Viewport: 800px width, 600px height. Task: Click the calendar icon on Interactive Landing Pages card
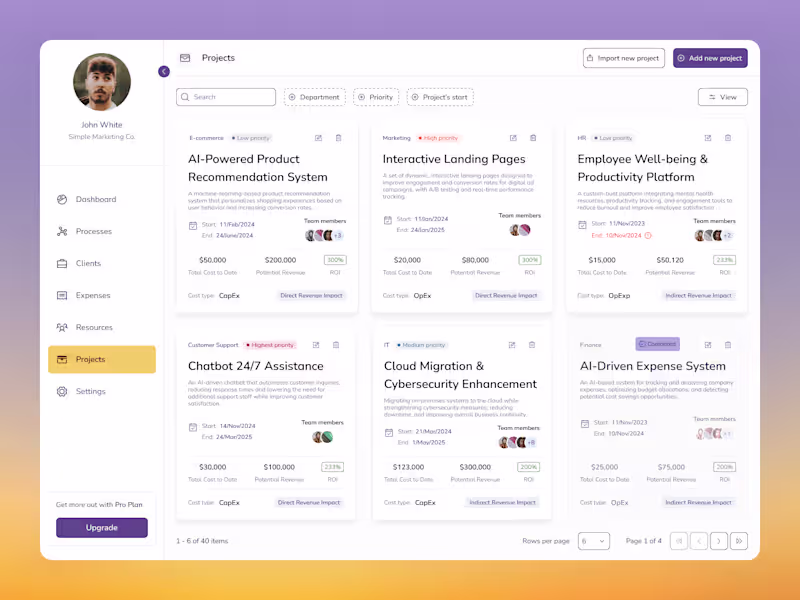[388, 220]
